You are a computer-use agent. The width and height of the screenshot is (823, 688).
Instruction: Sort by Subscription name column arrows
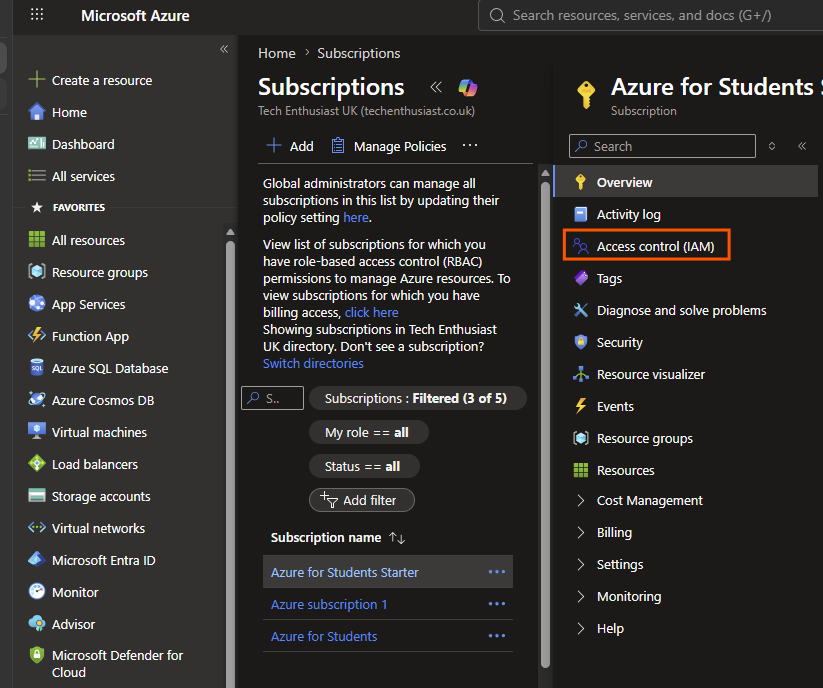(x=397, y=538)
